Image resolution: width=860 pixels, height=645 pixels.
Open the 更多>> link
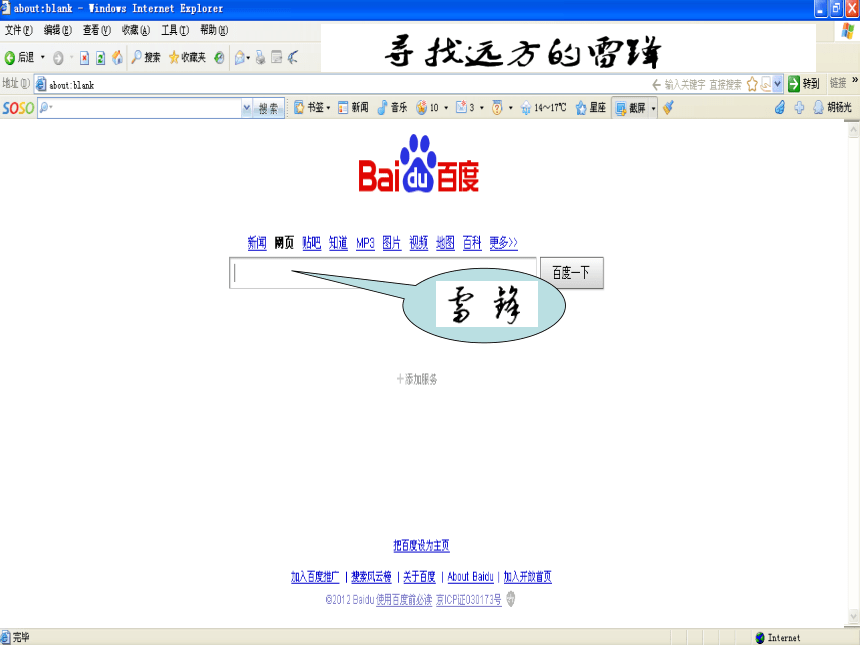[503, 242]
